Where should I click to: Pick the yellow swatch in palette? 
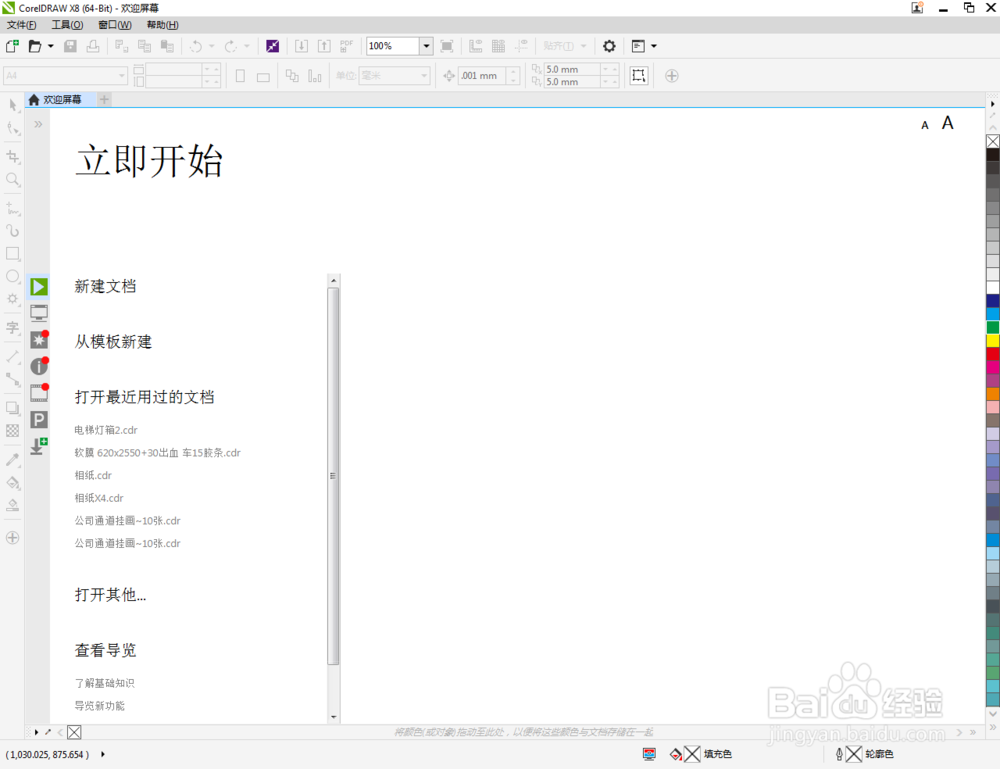coord(993,341)
